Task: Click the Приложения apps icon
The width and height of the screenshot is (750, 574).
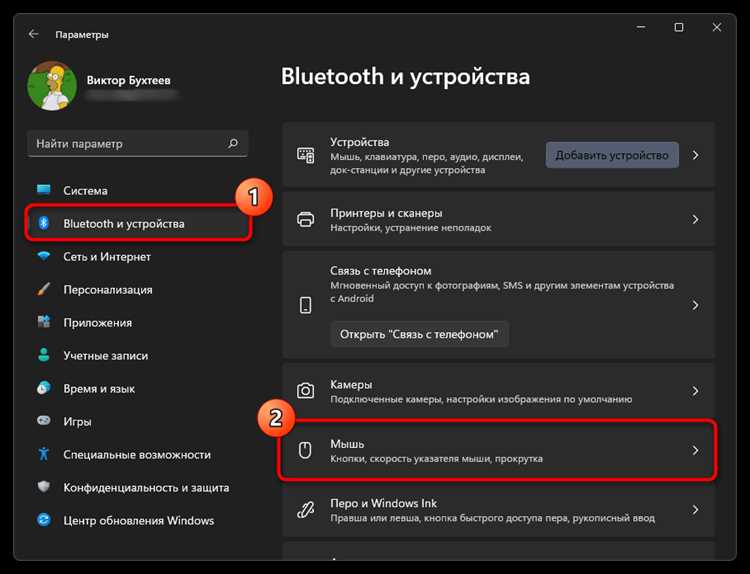Action: [x=44, y=322]
